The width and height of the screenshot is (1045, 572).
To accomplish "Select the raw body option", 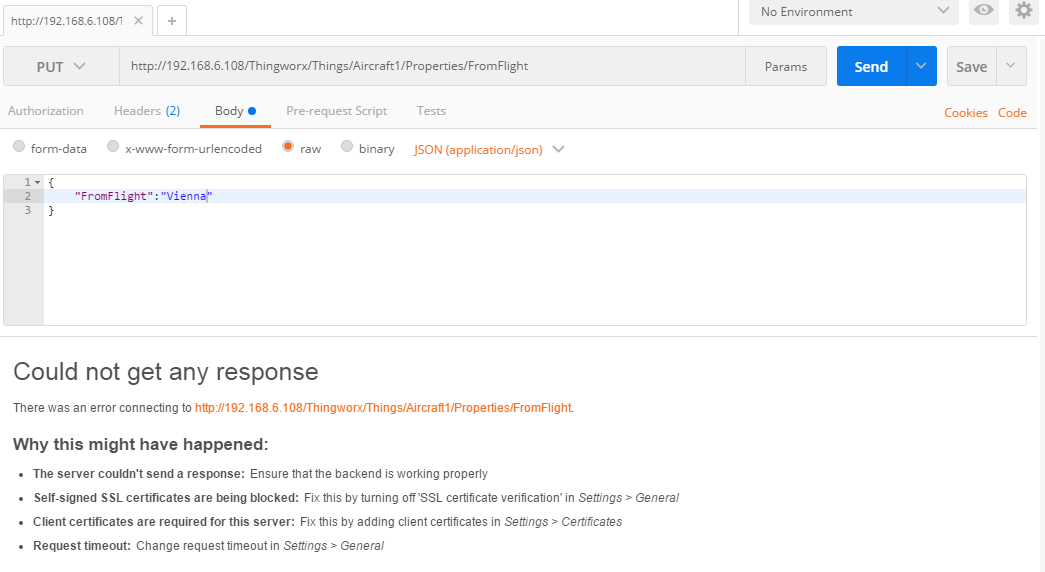I will click(288, 147).
